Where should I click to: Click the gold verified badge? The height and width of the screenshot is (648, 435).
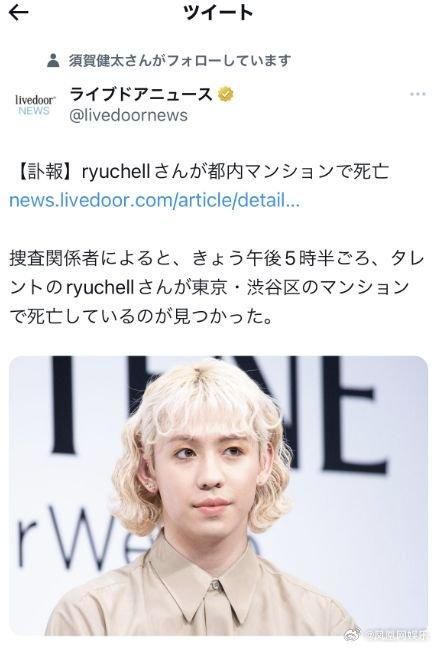pyautogui.click(x=226, y=95)
